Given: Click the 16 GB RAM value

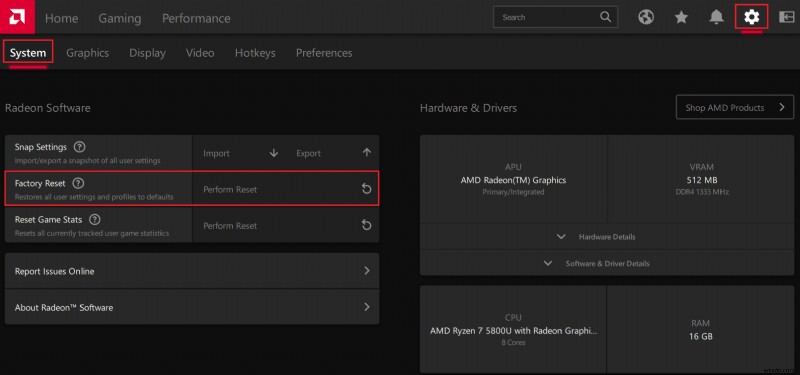Looking at the screenshot, I should pyautogui.click(x=700, y=336).
